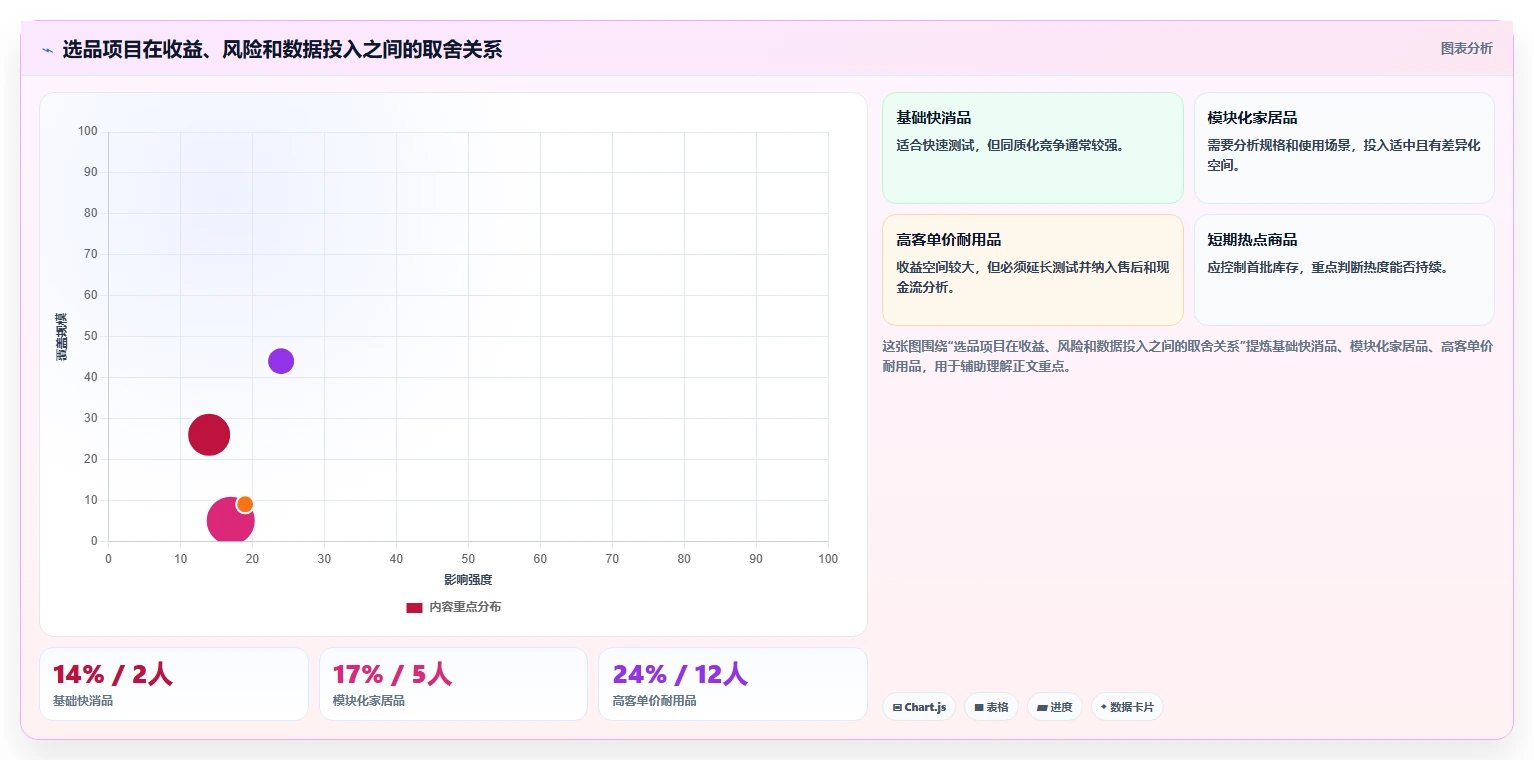1534x760 pixels.
Task: Click the 影响强度 x-axis label
Action: point(468,580)
